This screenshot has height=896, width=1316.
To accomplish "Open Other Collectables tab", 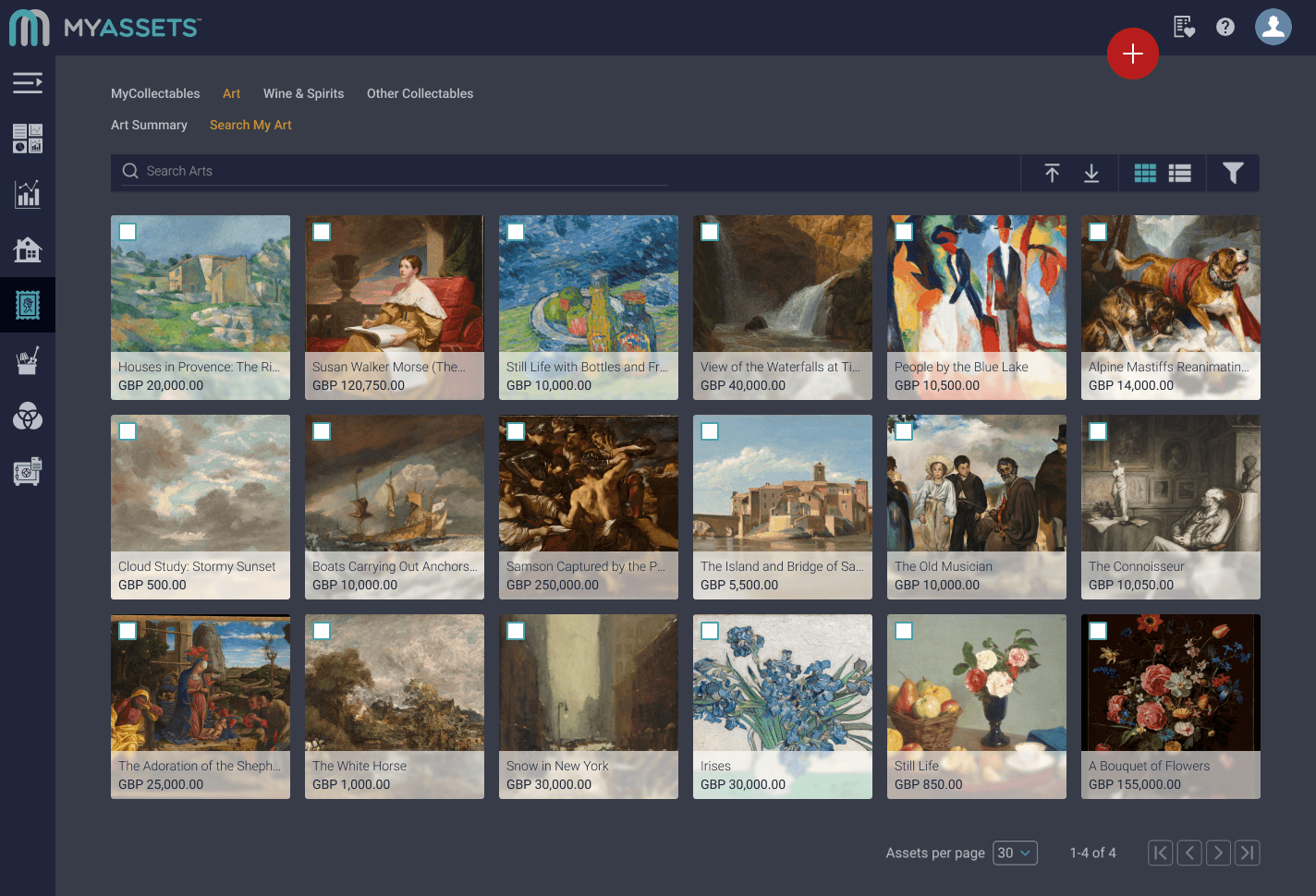I will (x=420, y=93).
